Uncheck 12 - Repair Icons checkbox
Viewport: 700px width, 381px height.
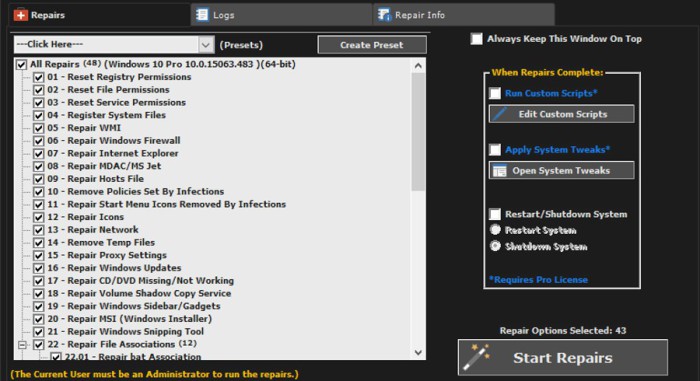click(39, 217)
